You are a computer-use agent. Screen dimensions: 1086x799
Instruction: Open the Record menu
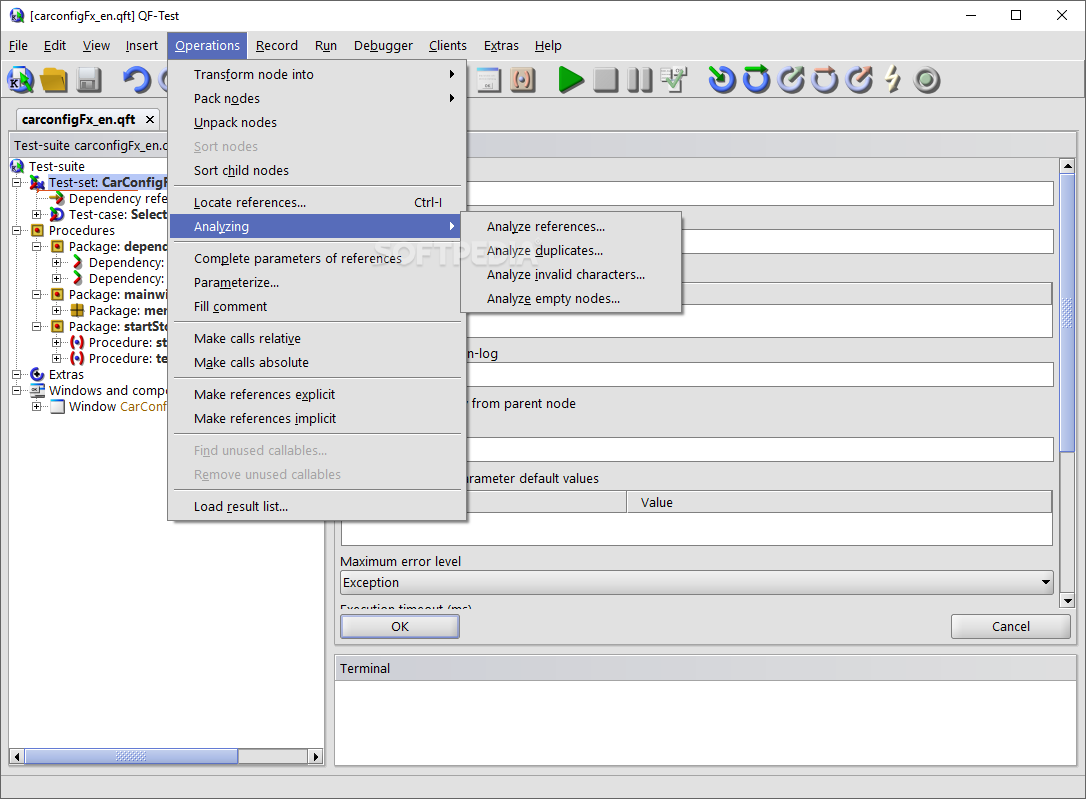coord(276,46)
